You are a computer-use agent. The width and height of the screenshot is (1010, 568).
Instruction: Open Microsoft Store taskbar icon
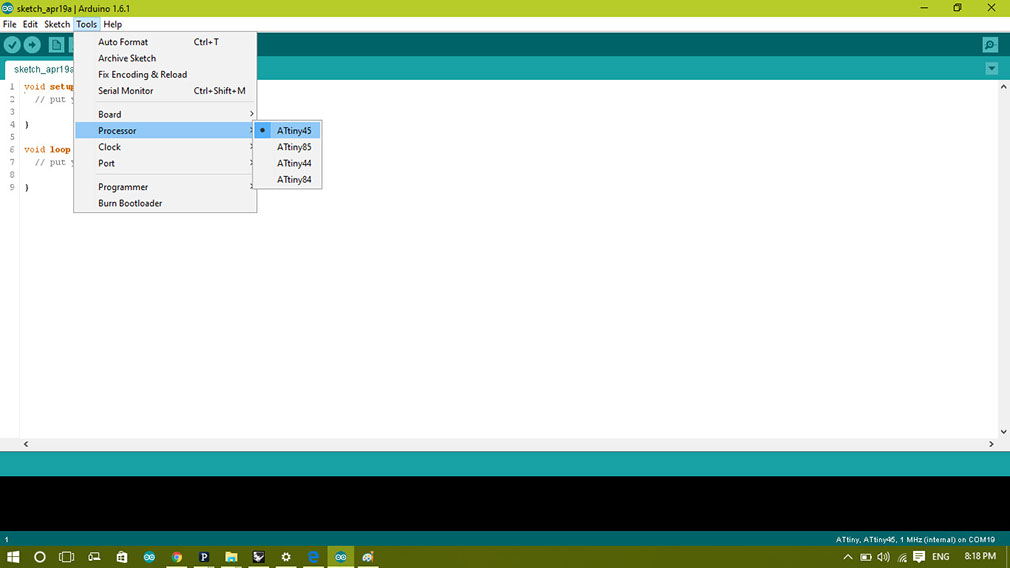point(122,557)
